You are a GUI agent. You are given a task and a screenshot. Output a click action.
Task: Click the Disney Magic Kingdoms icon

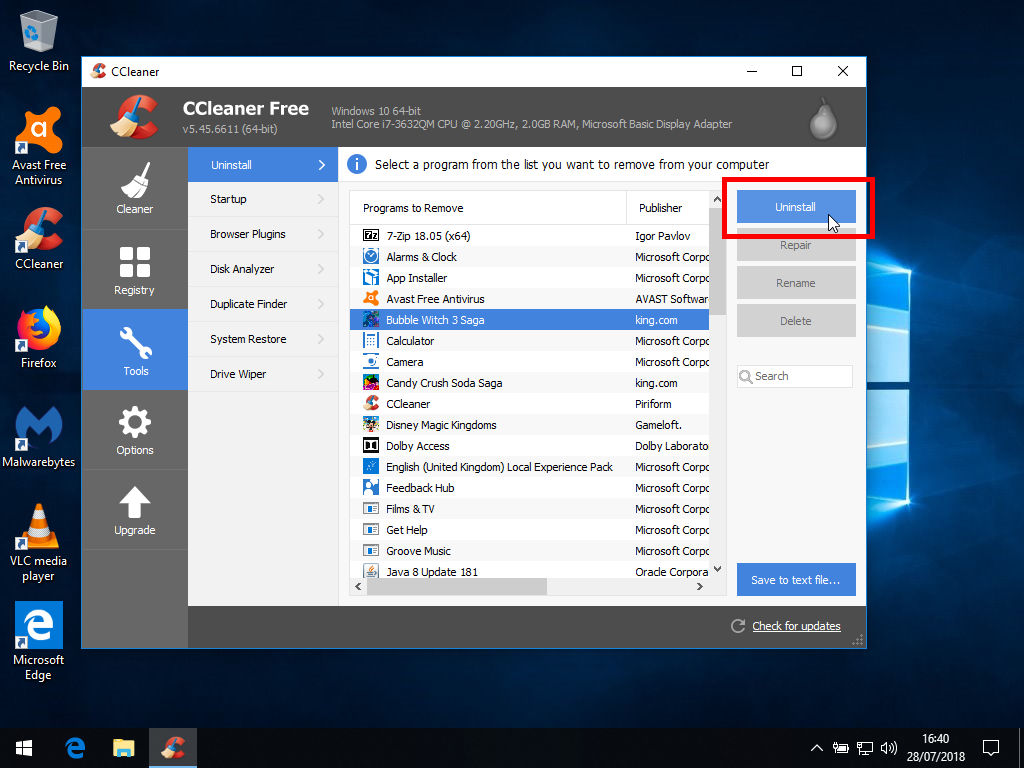tap(371, 424)
